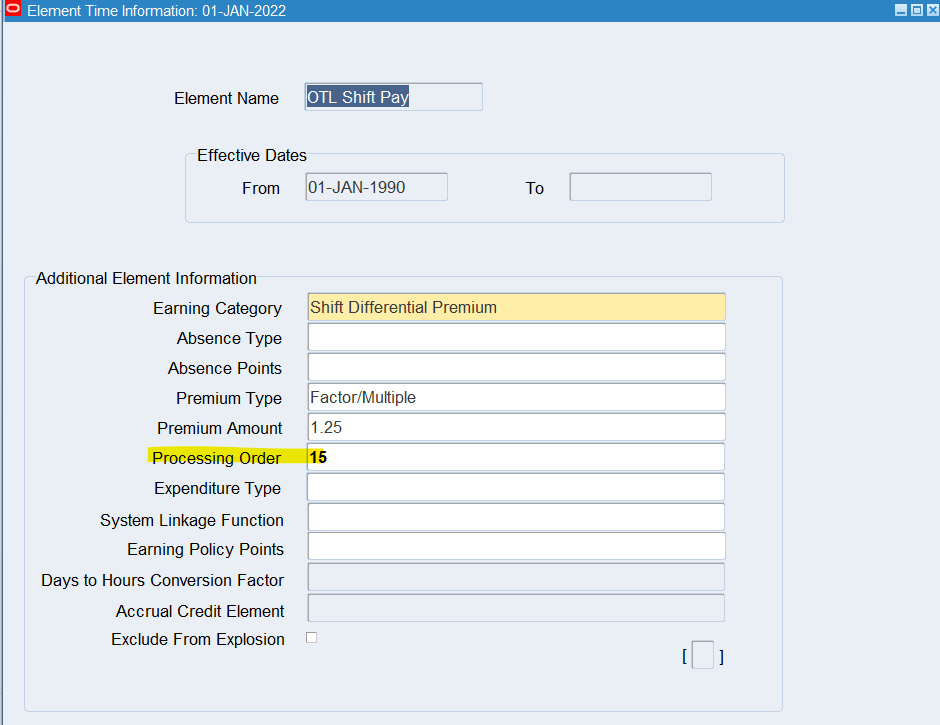Click the Days to Hours Conversion Factor field
Viewport: 940px width, 725px height.
(x=516, y=577)
